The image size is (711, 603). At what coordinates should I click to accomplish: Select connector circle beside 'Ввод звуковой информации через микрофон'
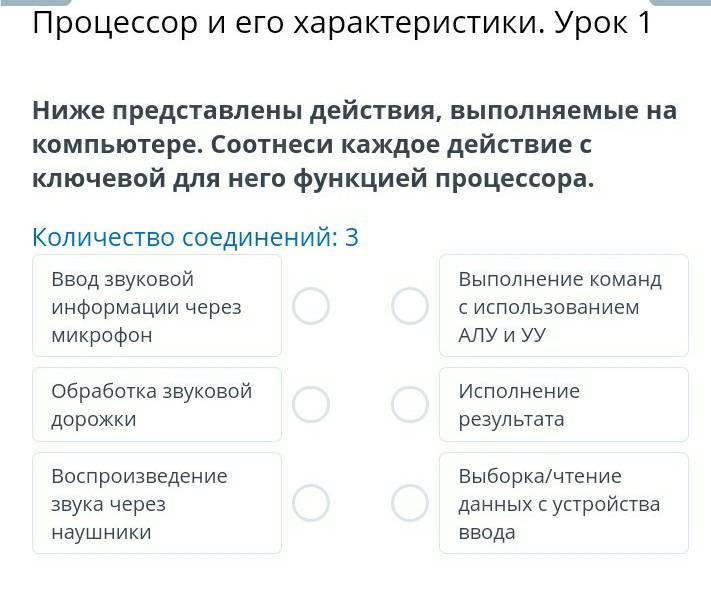pyautogui.click(x=311, y=306)
